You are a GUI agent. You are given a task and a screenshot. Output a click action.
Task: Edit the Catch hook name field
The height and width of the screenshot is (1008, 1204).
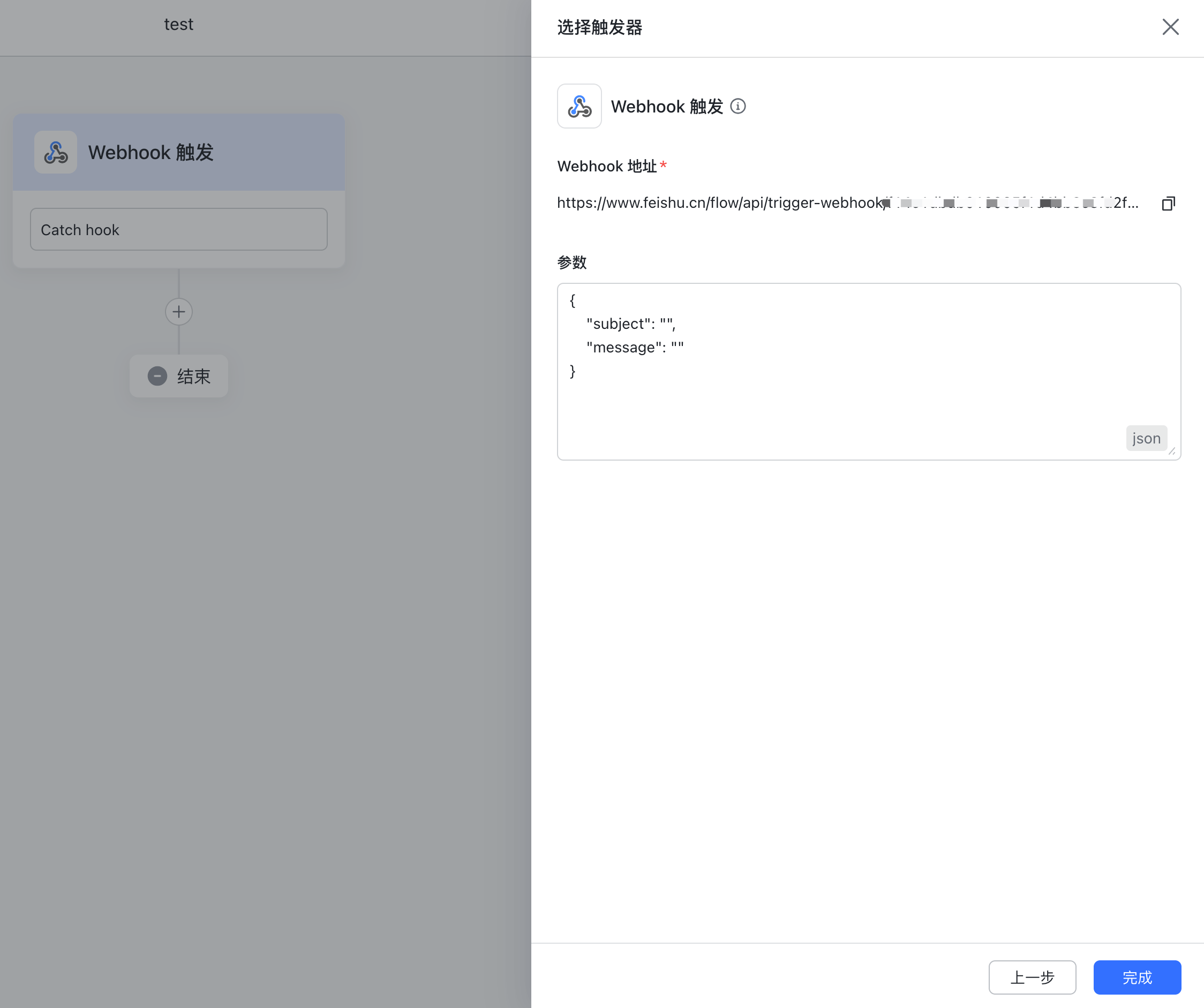click(178, 229)
